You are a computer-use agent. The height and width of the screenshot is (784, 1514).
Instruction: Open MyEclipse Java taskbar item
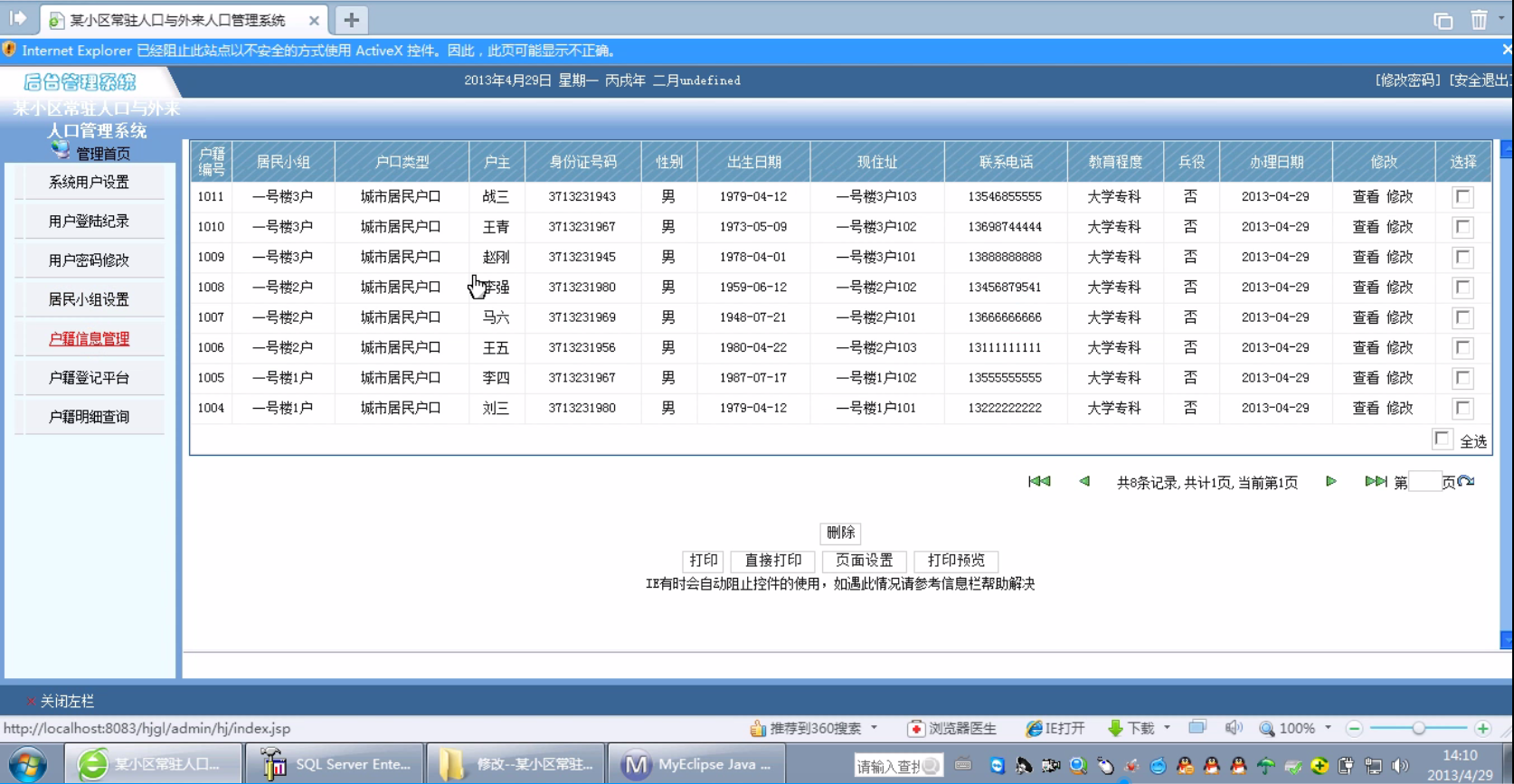click(x=697, y=764)
